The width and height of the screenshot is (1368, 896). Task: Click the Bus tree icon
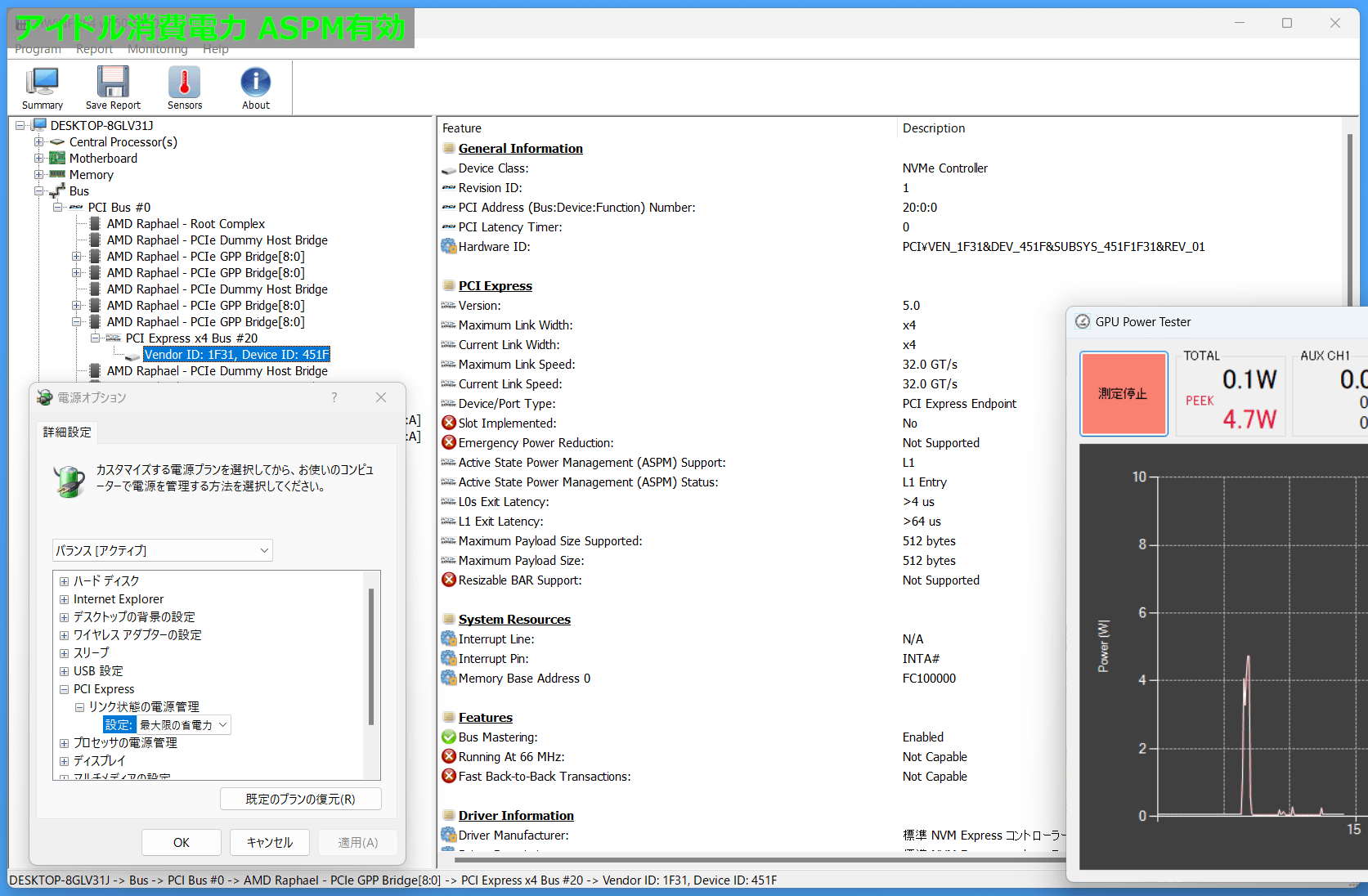click(x=57, y=191)
